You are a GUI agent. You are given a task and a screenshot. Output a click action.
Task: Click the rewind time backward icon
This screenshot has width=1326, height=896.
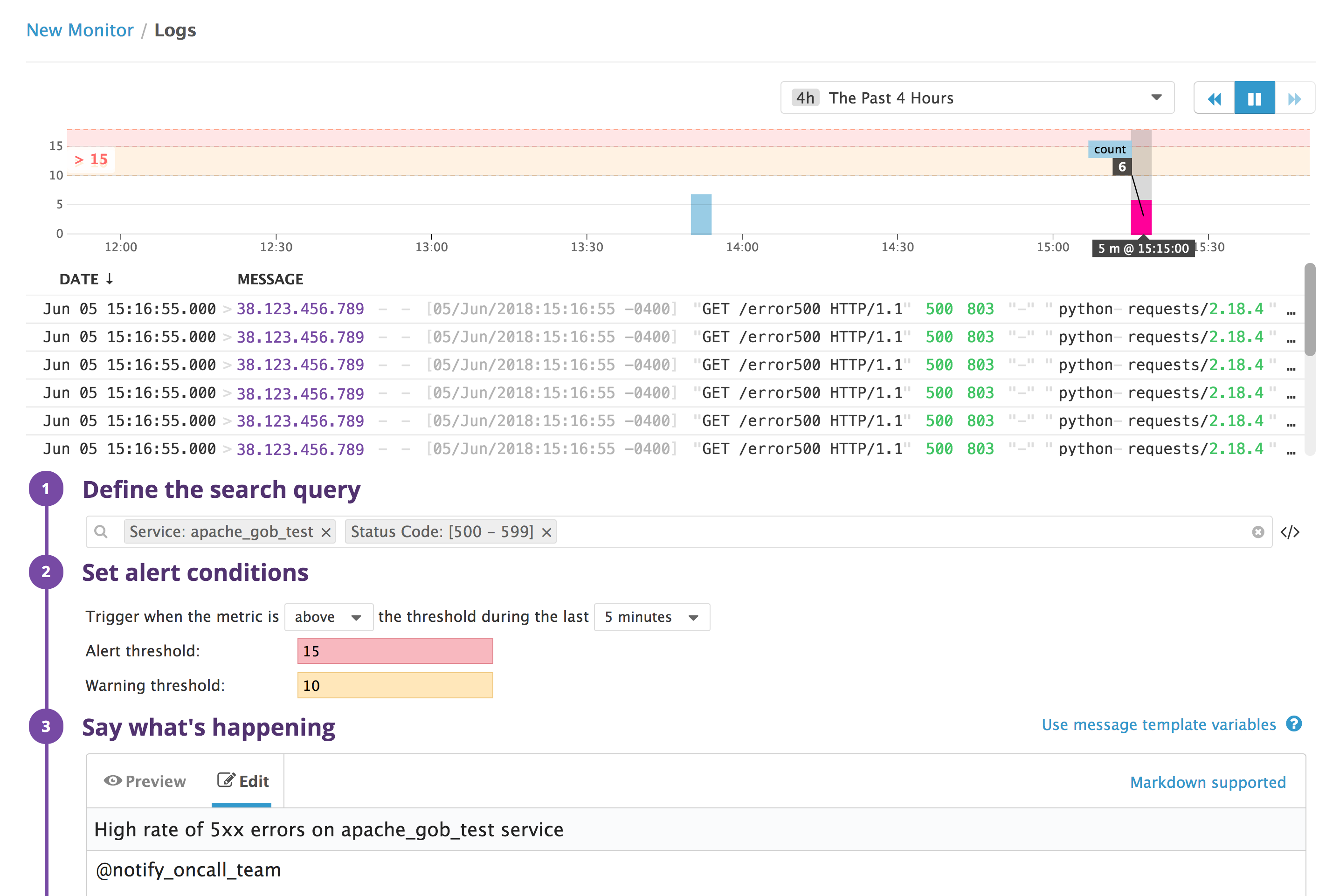click(1214, 97)
